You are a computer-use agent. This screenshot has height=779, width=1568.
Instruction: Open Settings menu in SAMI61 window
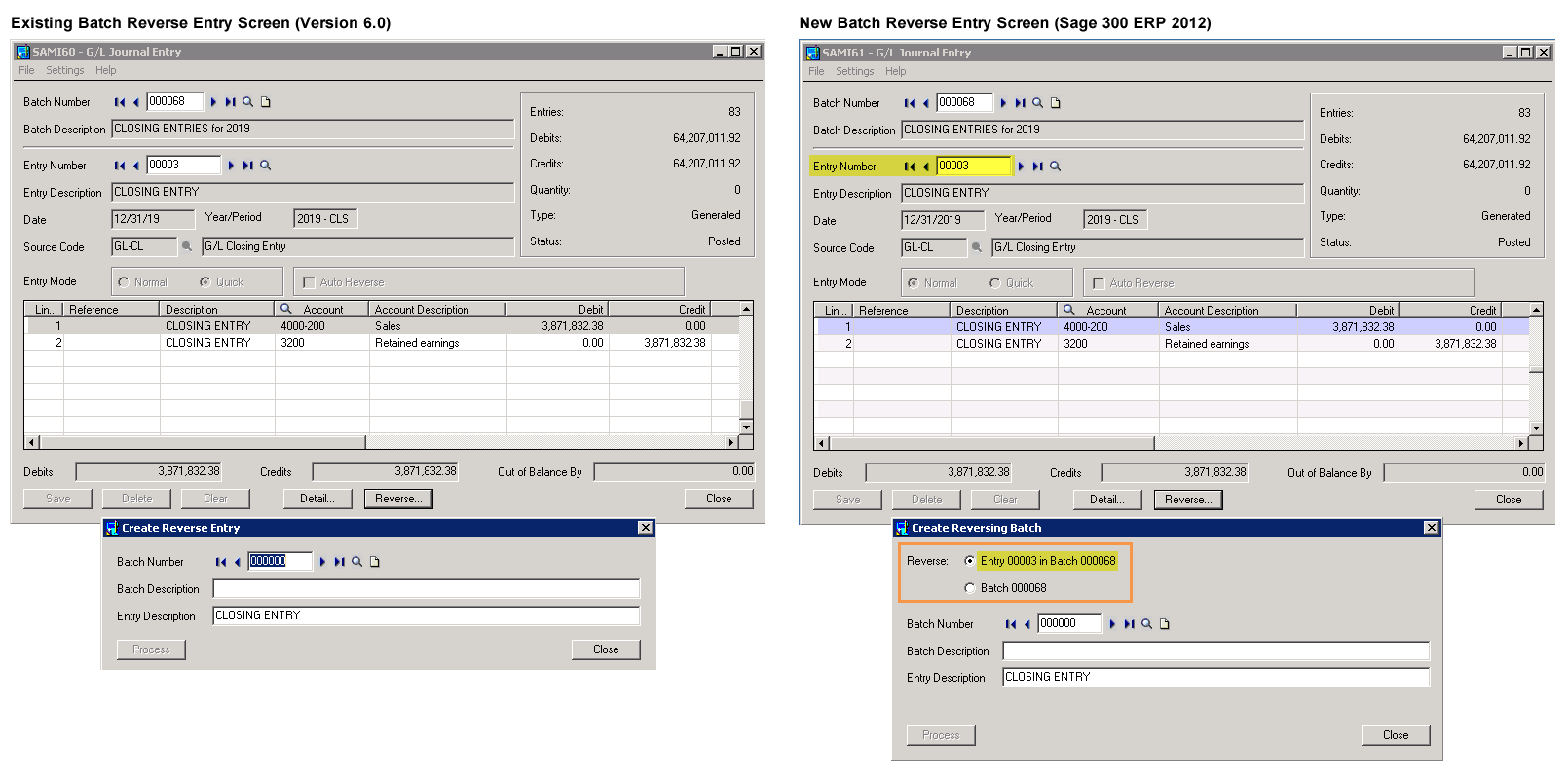point(855,71)
